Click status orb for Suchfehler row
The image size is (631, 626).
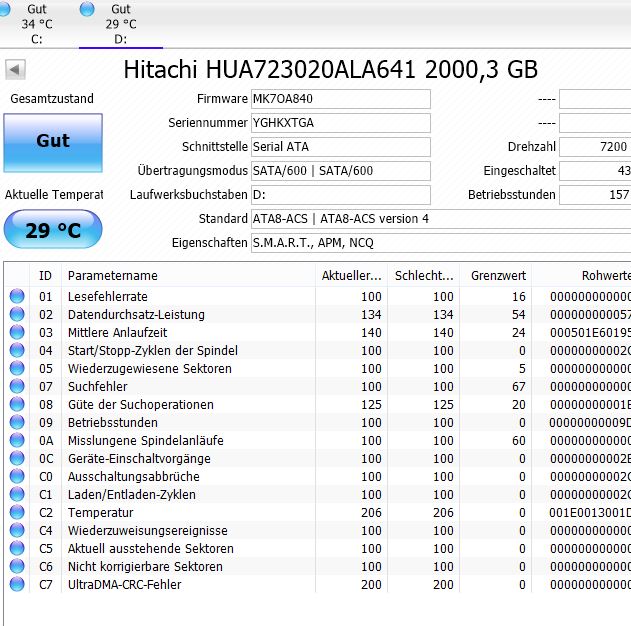pos(17,386)
